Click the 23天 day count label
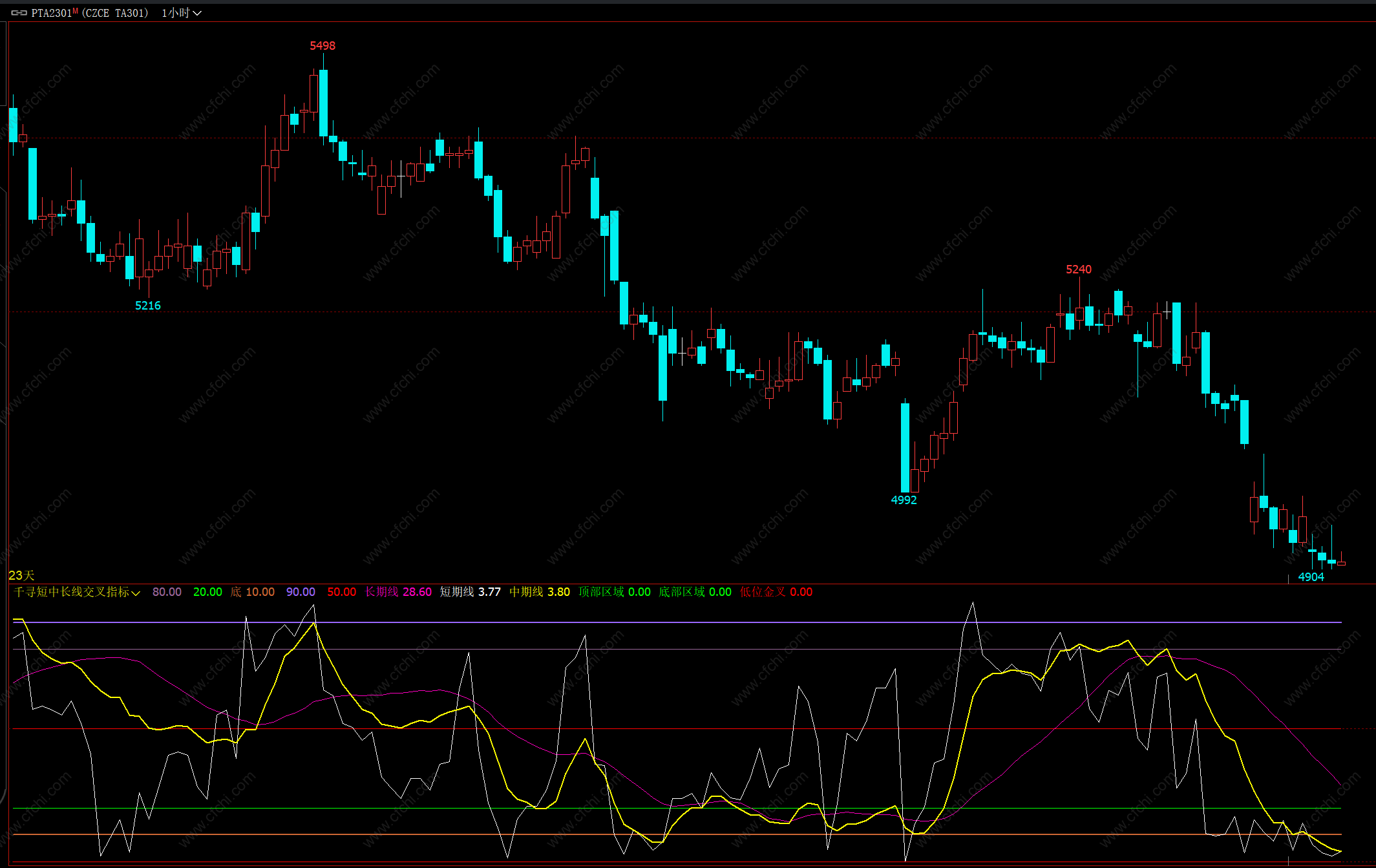 (x=21, y=575)
